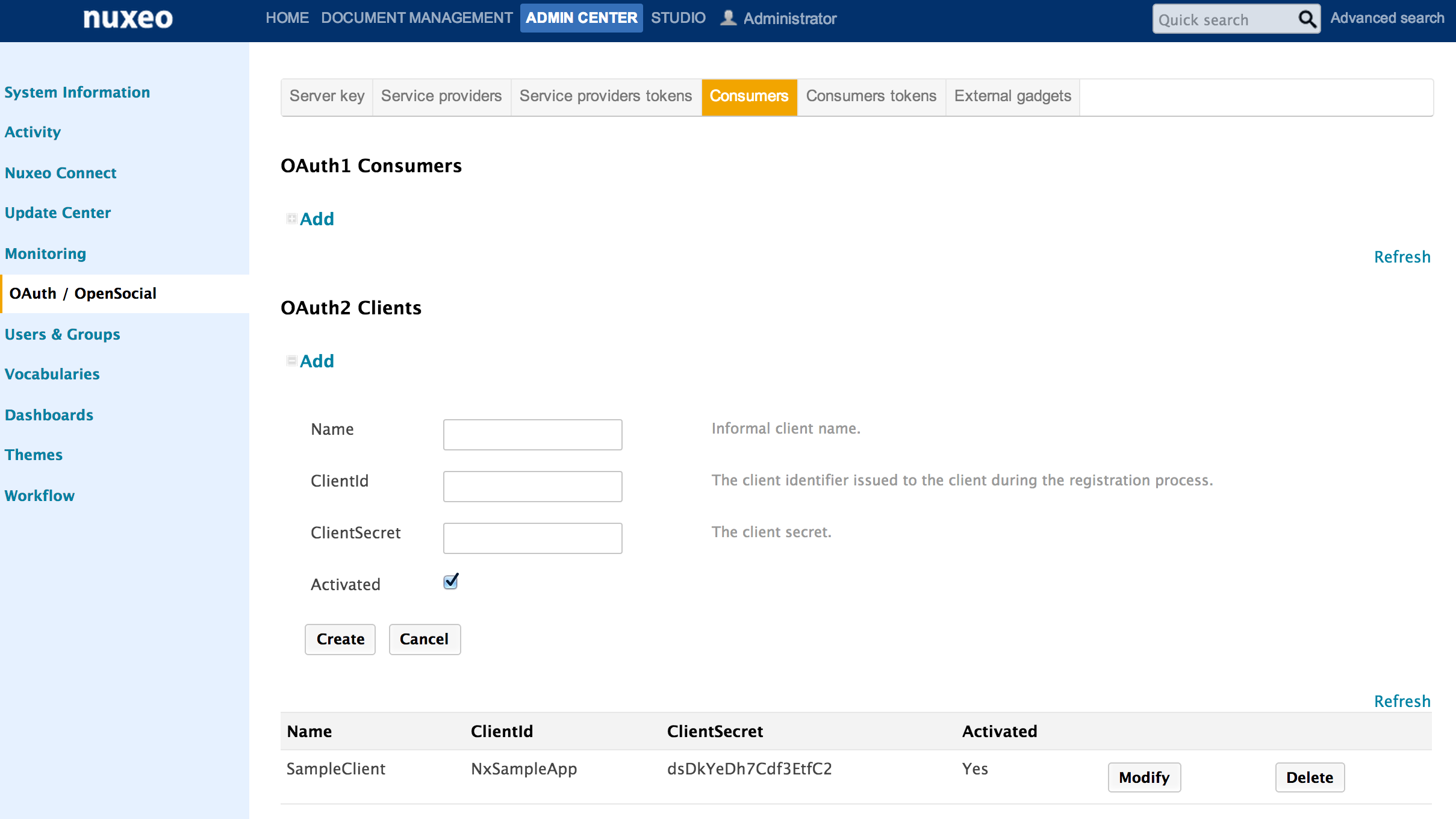Click the quick search magnifier icon
1456x819 pixels.
[1306, 19]
